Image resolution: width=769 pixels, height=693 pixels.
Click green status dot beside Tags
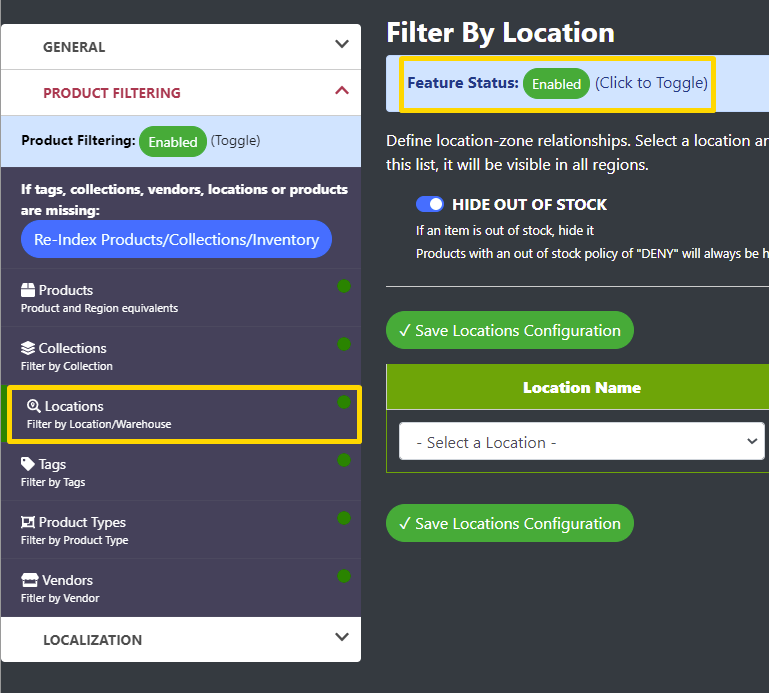pyautogui.click(x=344, y=460)
